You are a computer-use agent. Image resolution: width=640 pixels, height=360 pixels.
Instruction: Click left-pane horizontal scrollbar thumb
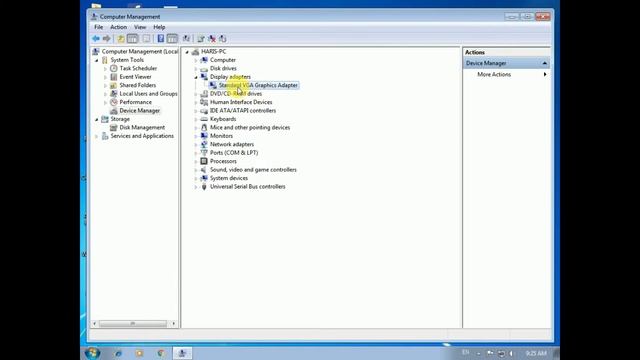pos(133,323)
